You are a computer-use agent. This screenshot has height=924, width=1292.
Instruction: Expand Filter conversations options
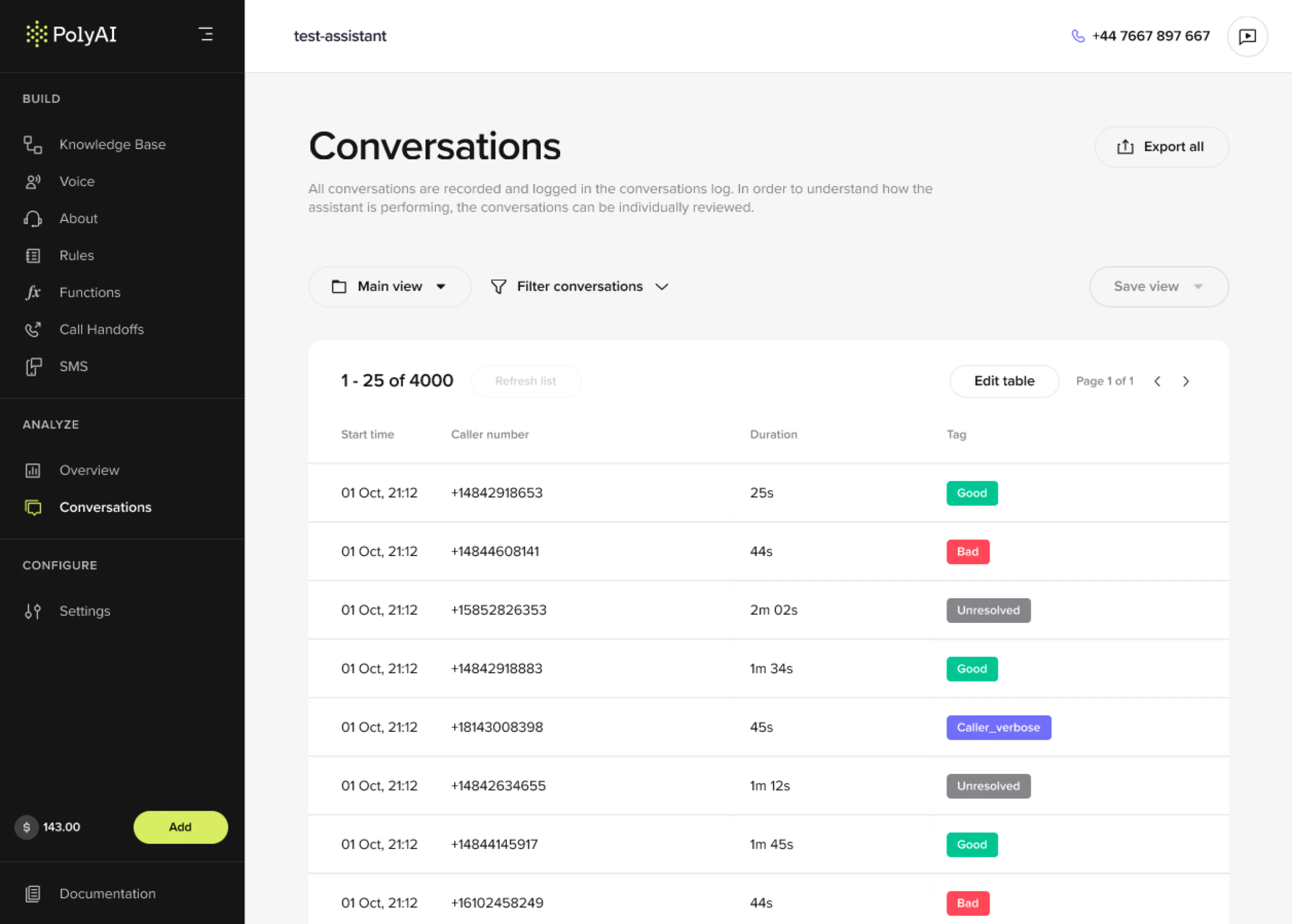click(579, 287)
